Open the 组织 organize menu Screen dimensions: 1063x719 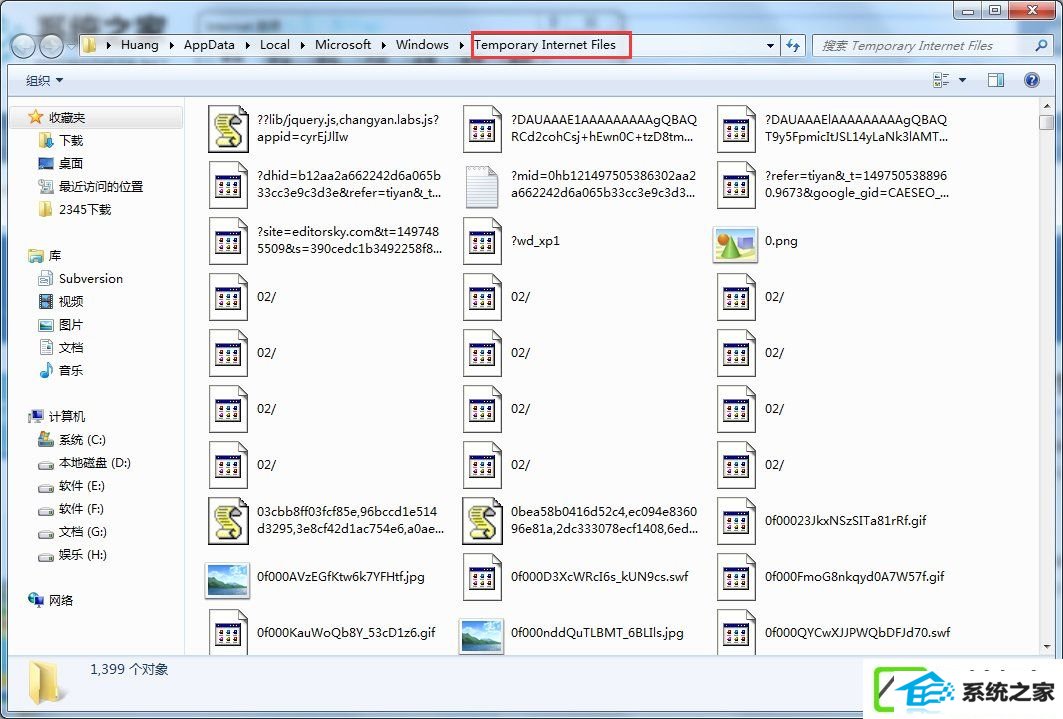click(44, 81)
